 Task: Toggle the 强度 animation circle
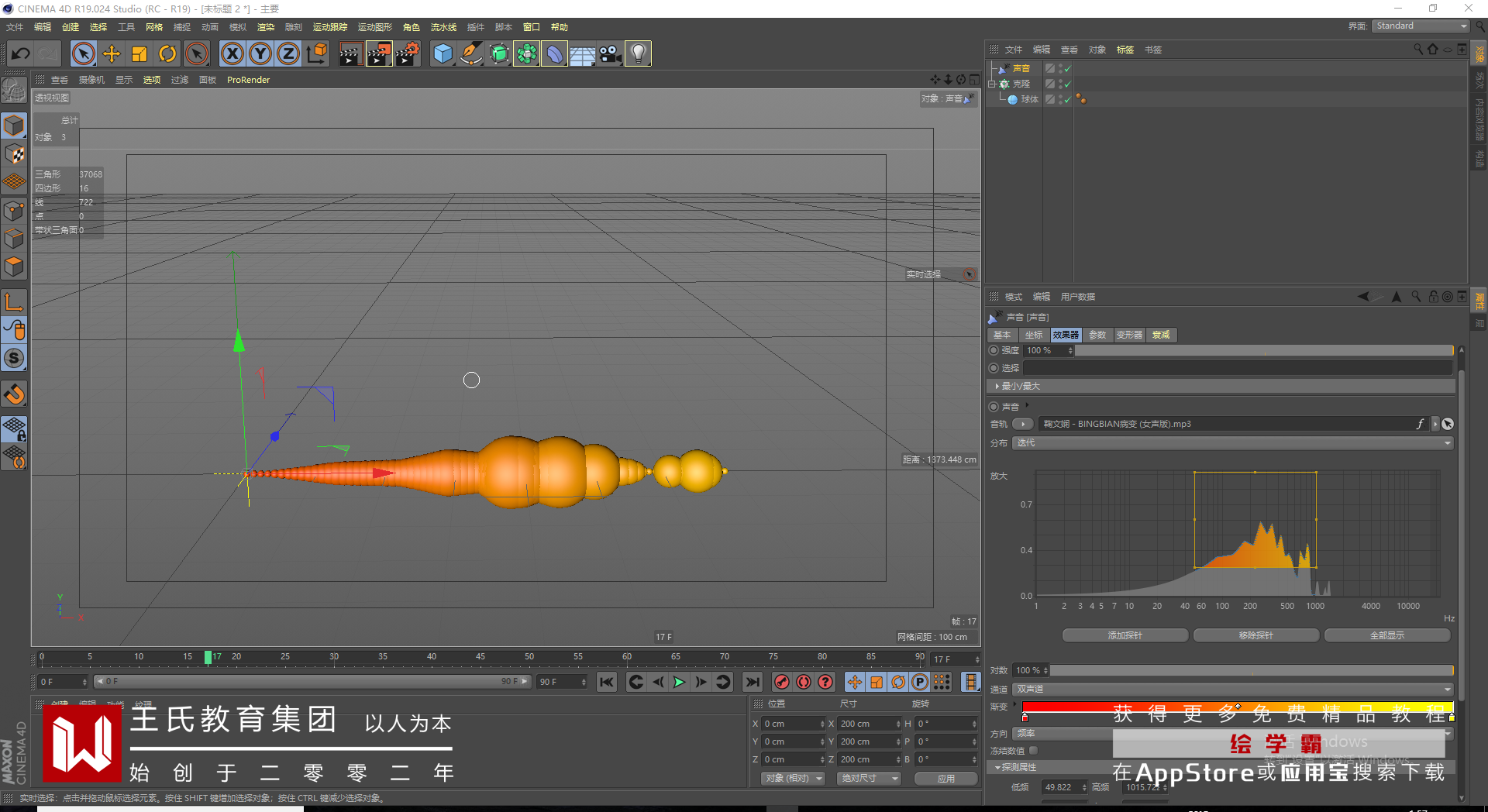tap(994, 350)
